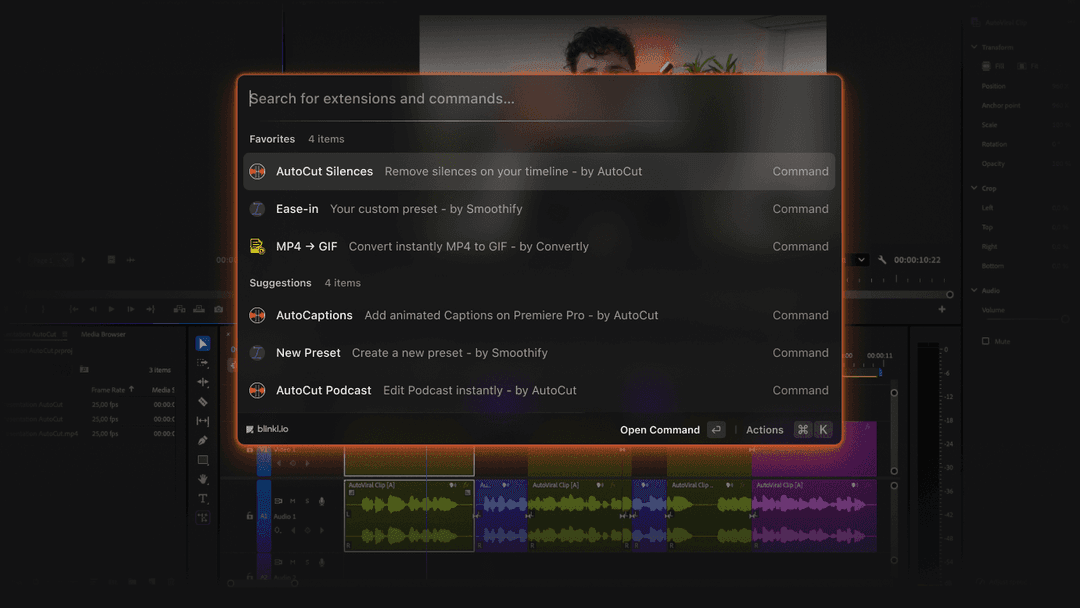Collapse the Crop section chevron
Screen dimensions: 1080x608
[974, 188]
